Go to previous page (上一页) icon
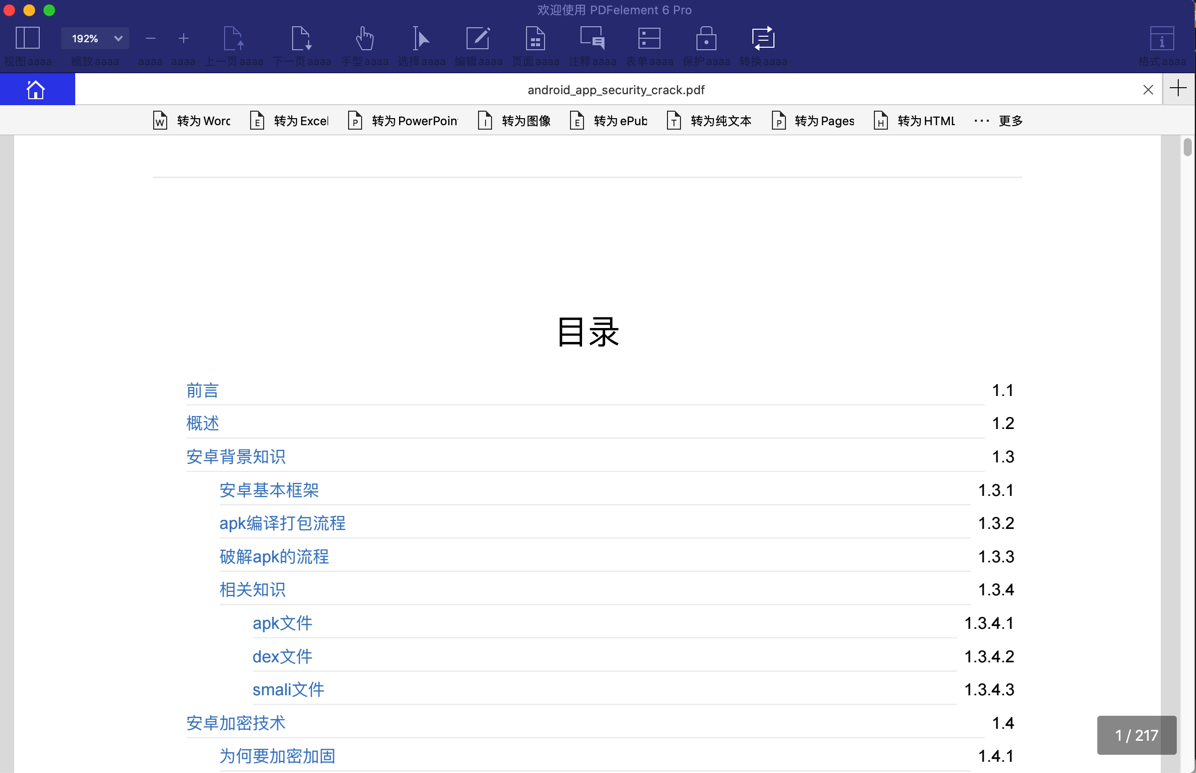Screen dimensions: 1196x773 coord(233,38)
